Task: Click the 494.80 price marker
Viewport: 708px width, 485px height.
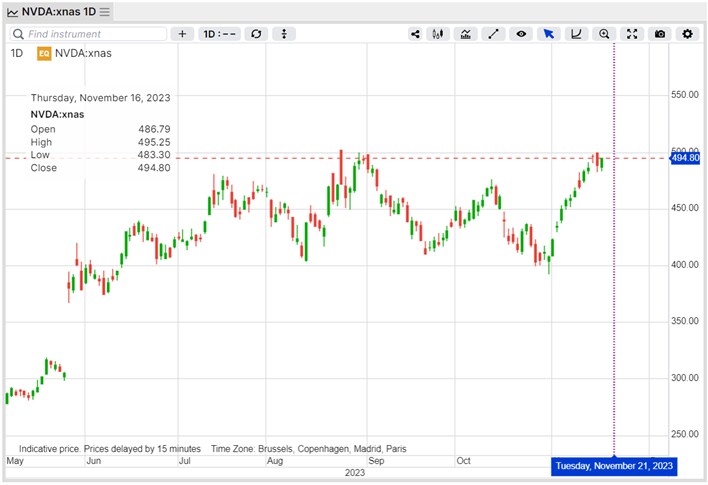Action: (685, 158)
